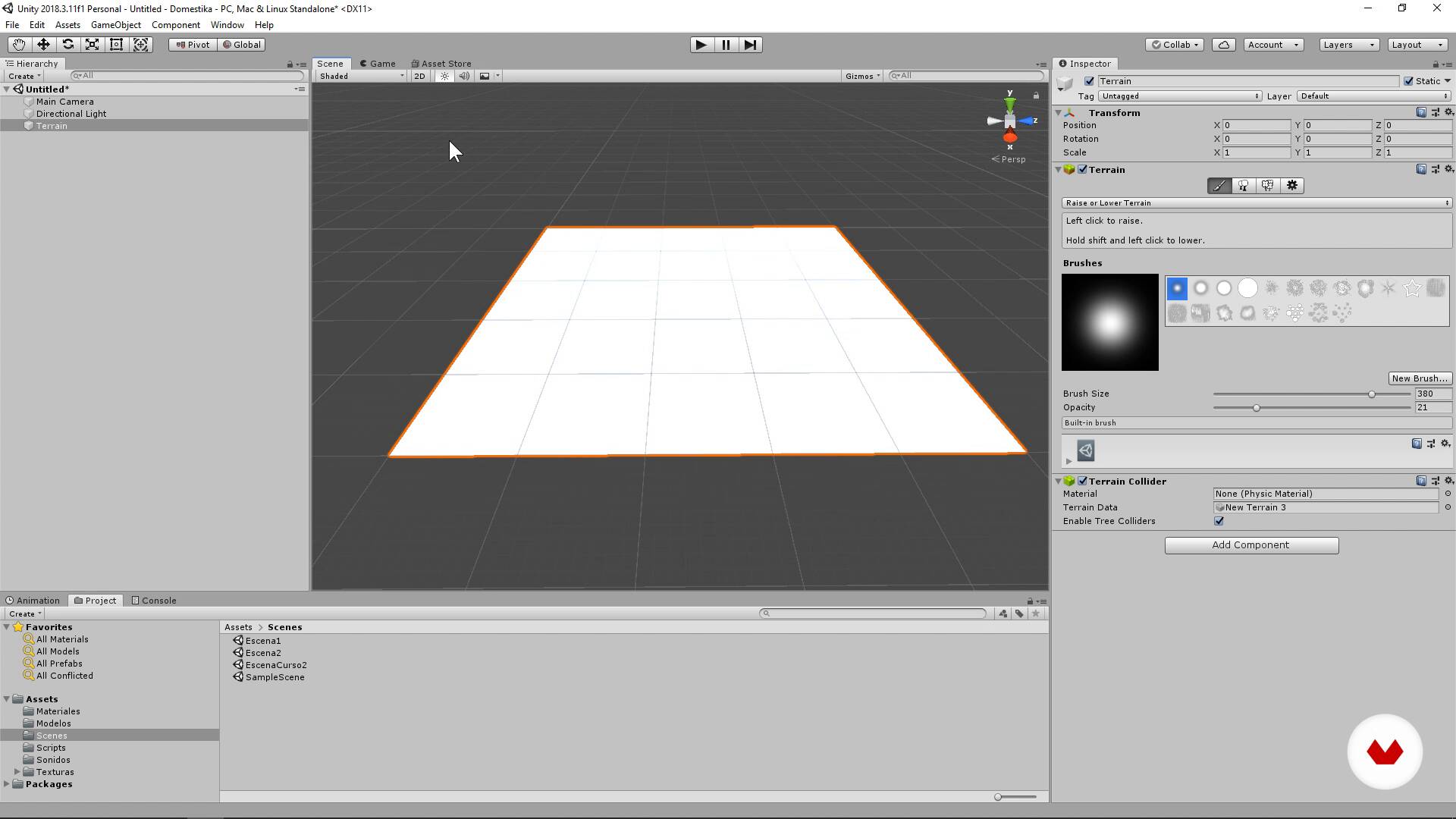Viewport: 1456px width, 819px height.
Task: Toggle 2D scene view mode
Action: [419, 76]
